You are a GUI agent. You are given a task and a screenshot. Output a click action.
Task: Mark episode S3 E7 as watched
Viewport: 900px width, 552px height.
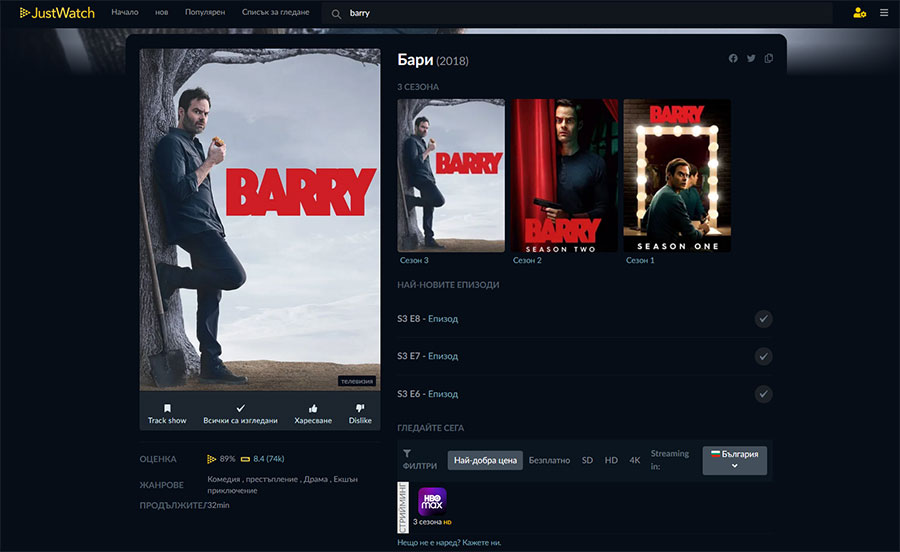click(763, 356)
